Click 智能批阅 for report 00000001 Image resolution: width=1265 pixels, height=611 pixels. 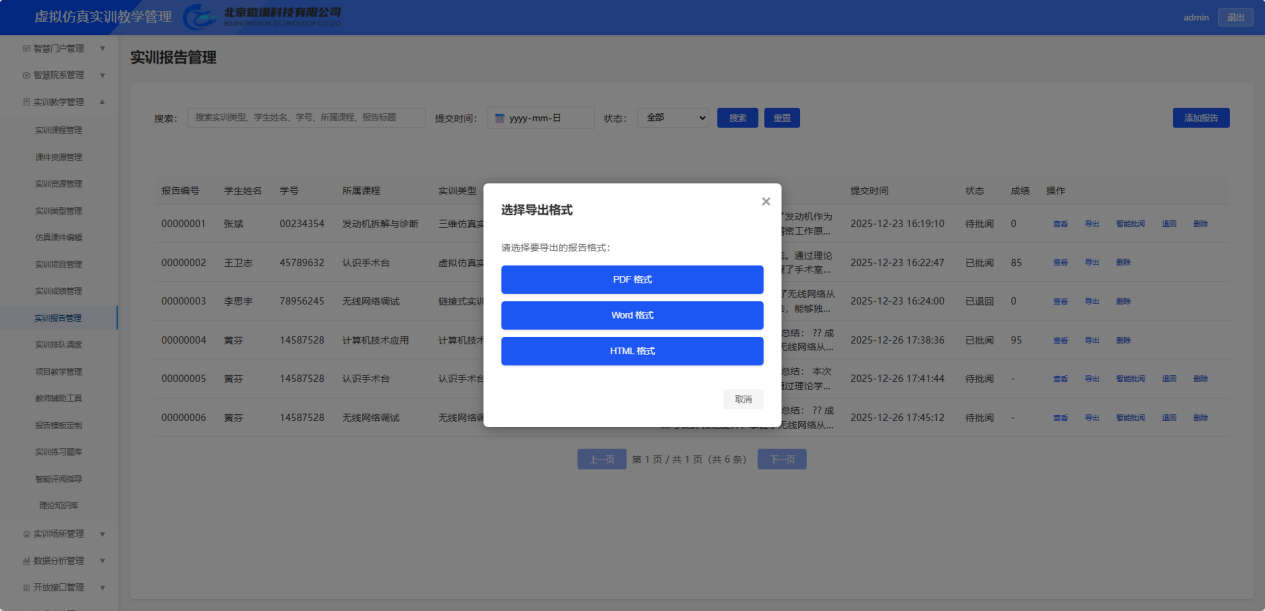click(x=1130, y=224)
